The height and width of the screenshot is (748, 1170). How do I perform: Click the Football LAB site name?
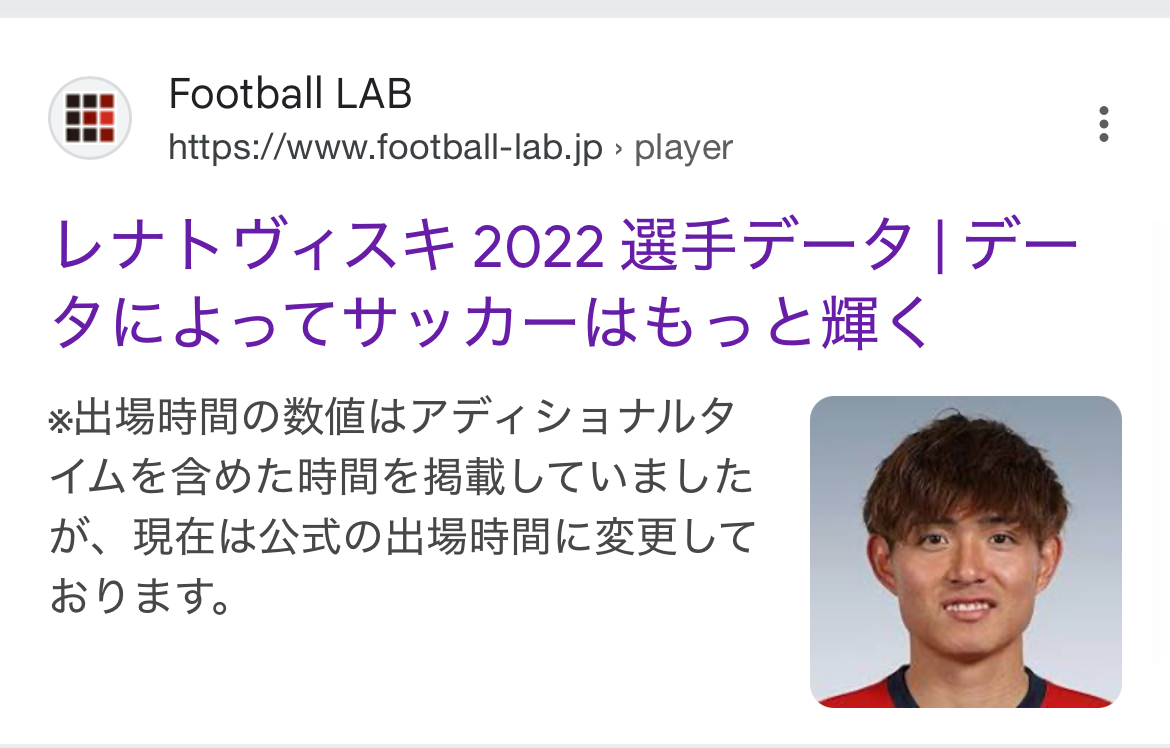pyautogui.click(x=290, y=93)
